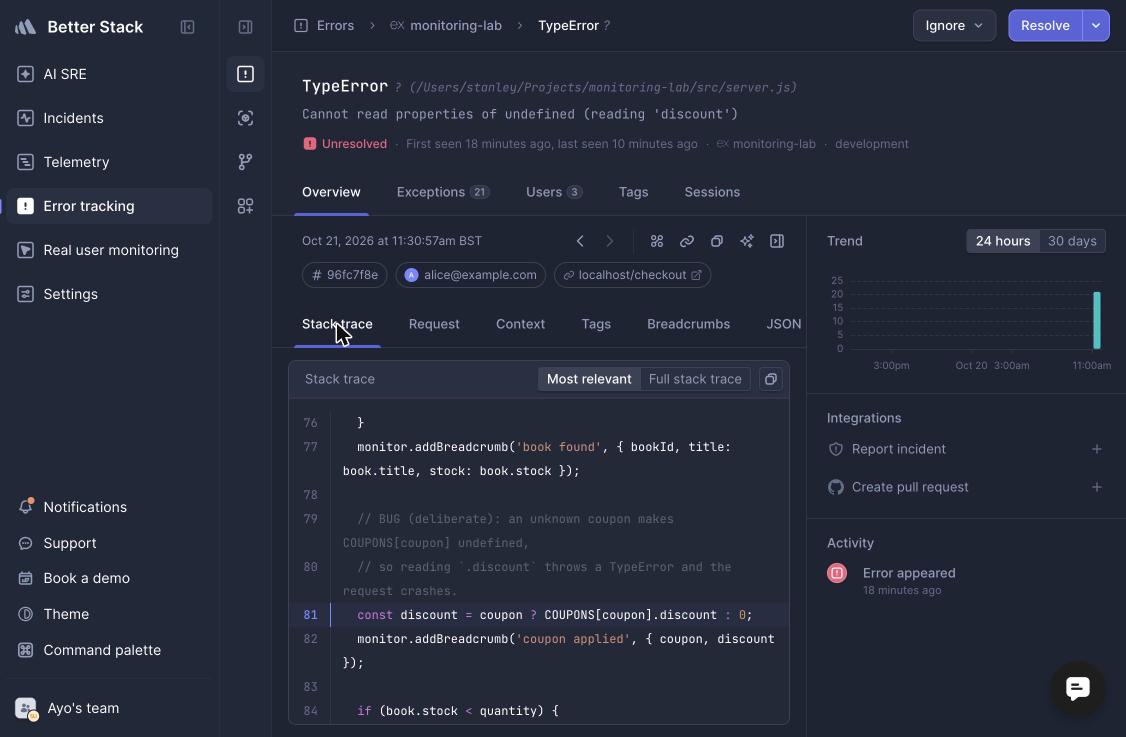Image resolution: width=1126 pixels, height=737 pixels.
Task: Select the Stack trace sub-tab
Action: [x=337, y=324]
